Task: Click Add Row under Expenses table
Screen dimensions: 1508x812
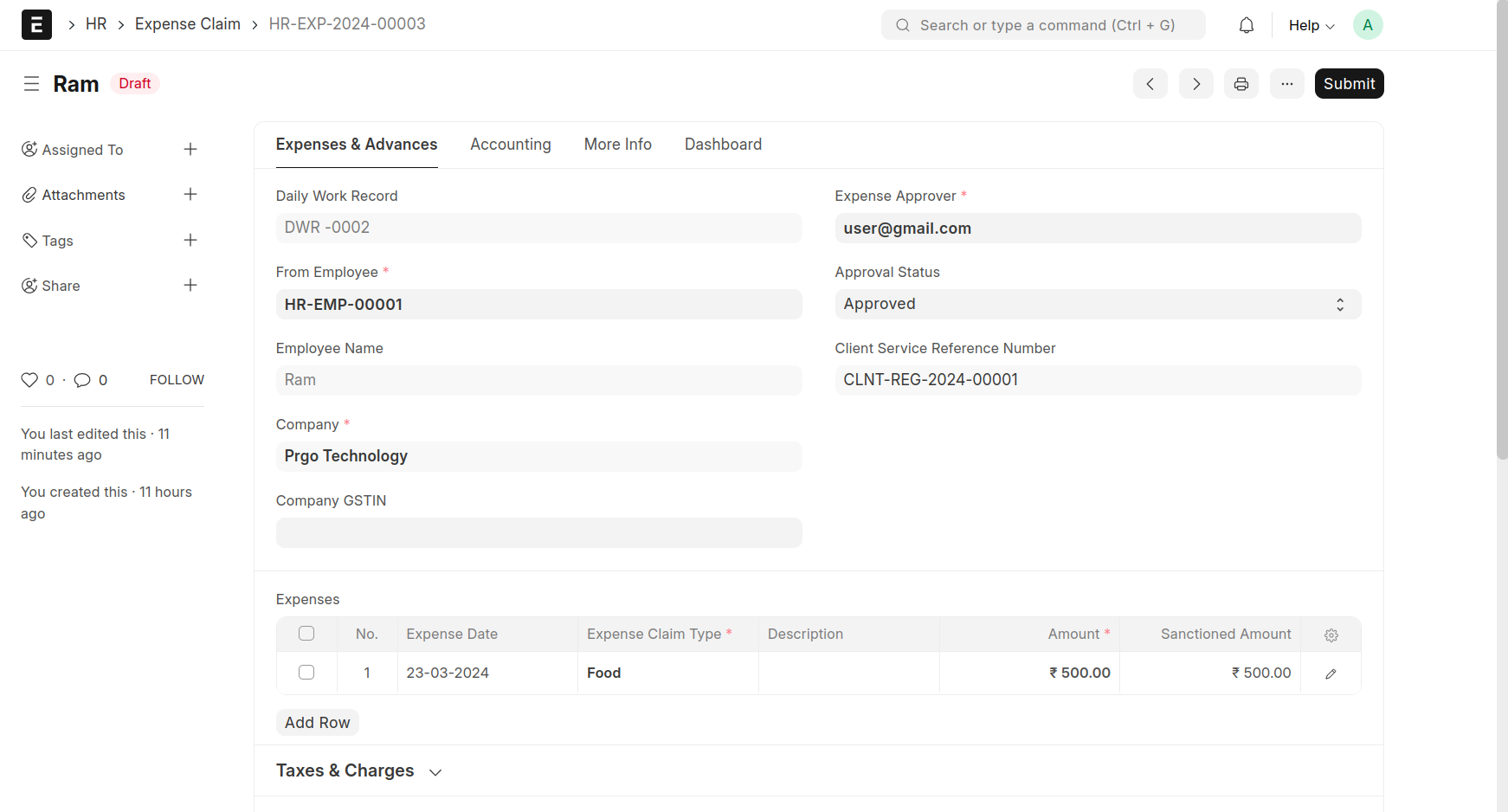Action: pos(317,723)
